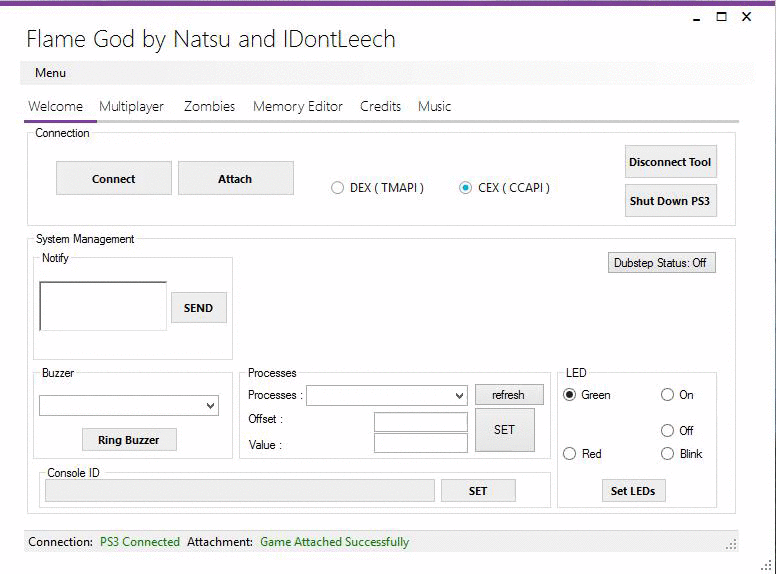This screenshot has height=574, width=776.
Task: Open the Menu item
Action: click(50, 73)
